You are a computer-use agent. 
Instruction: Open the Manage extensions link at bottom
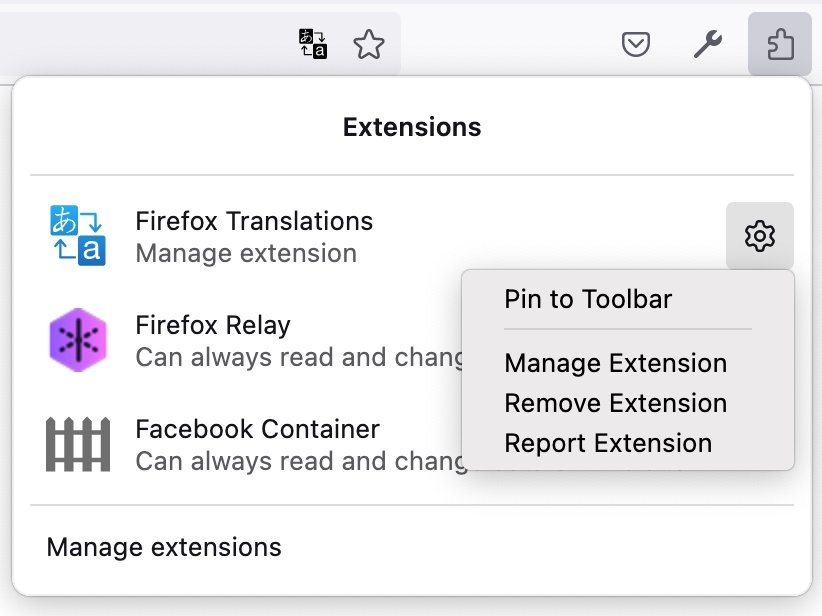(x=164, y=548)
